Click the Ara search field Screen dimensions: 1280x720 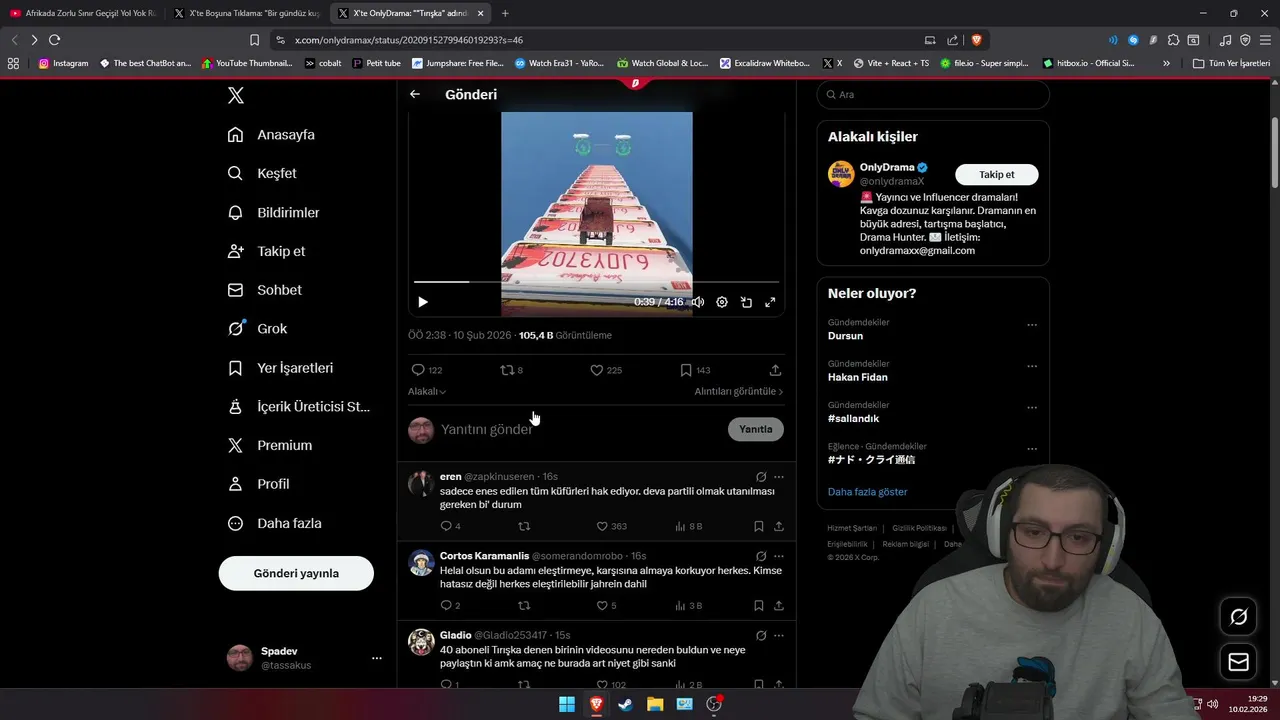point(933,94)
